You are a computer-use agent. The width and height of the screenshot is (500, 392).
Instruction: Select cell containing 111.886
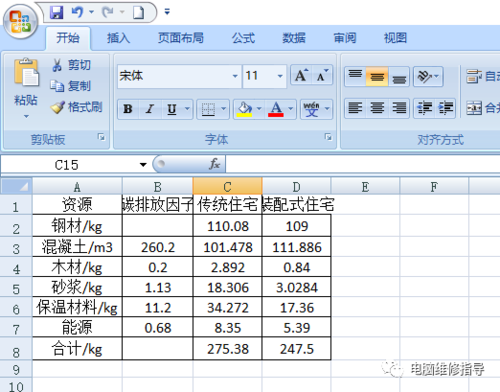(x=297, y=247)
